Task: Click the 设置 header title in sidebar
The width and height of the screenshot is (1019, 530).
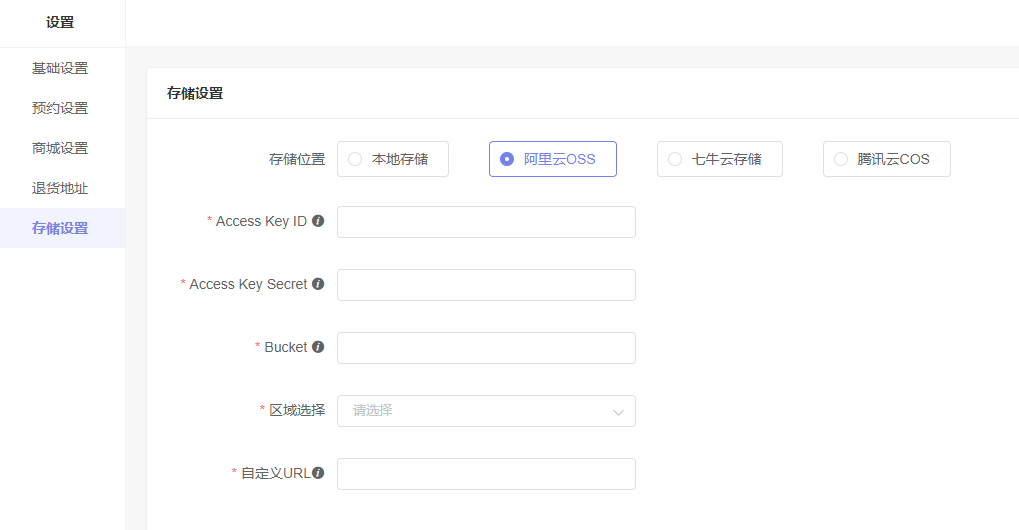Action: tap(60, 23)
